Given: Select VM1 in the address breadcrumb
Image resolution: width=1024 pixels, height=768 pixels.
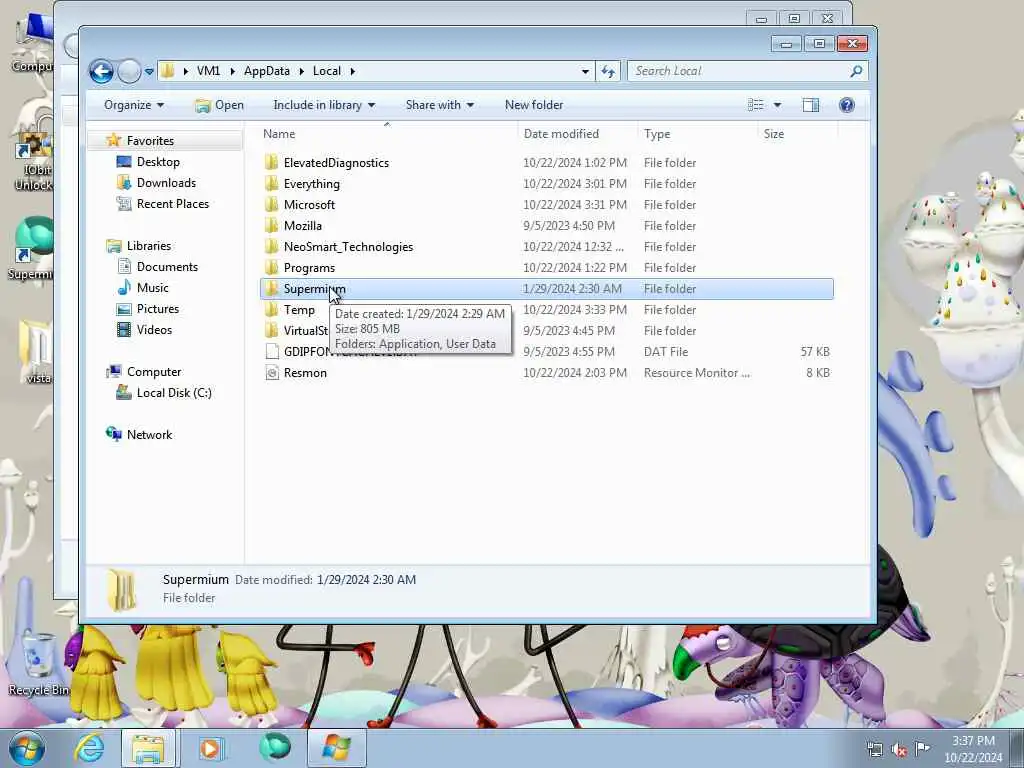Looking at the screenshot, I should [x=208, y=71].
